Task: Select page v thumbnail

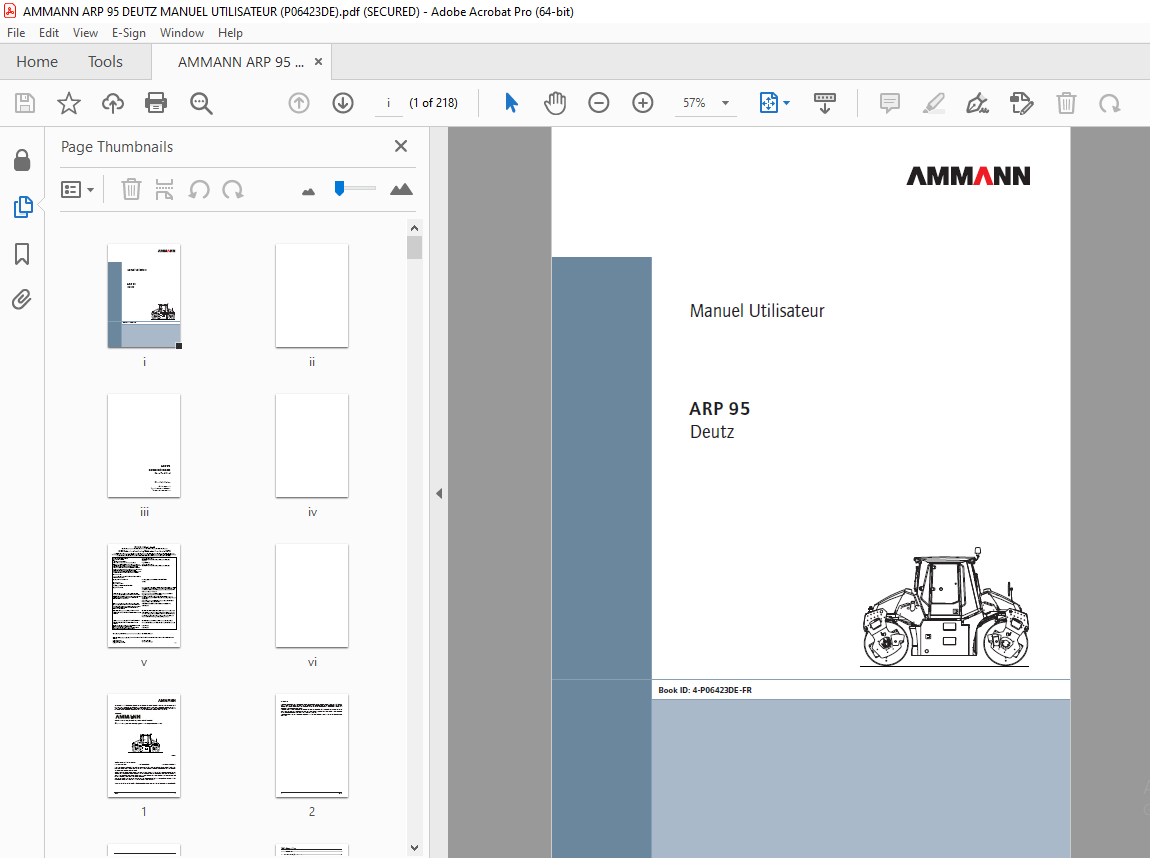Action: click(144, 595)
